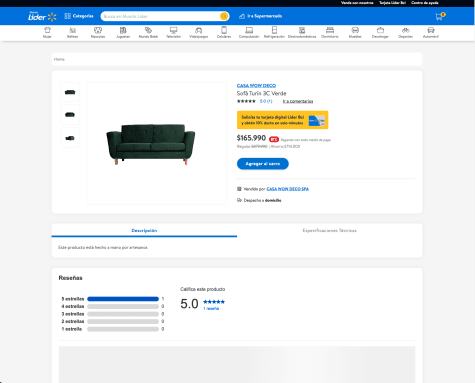475x383 pixels.
Task: Click the Home breadcrumb
Action: pos(59,59)
